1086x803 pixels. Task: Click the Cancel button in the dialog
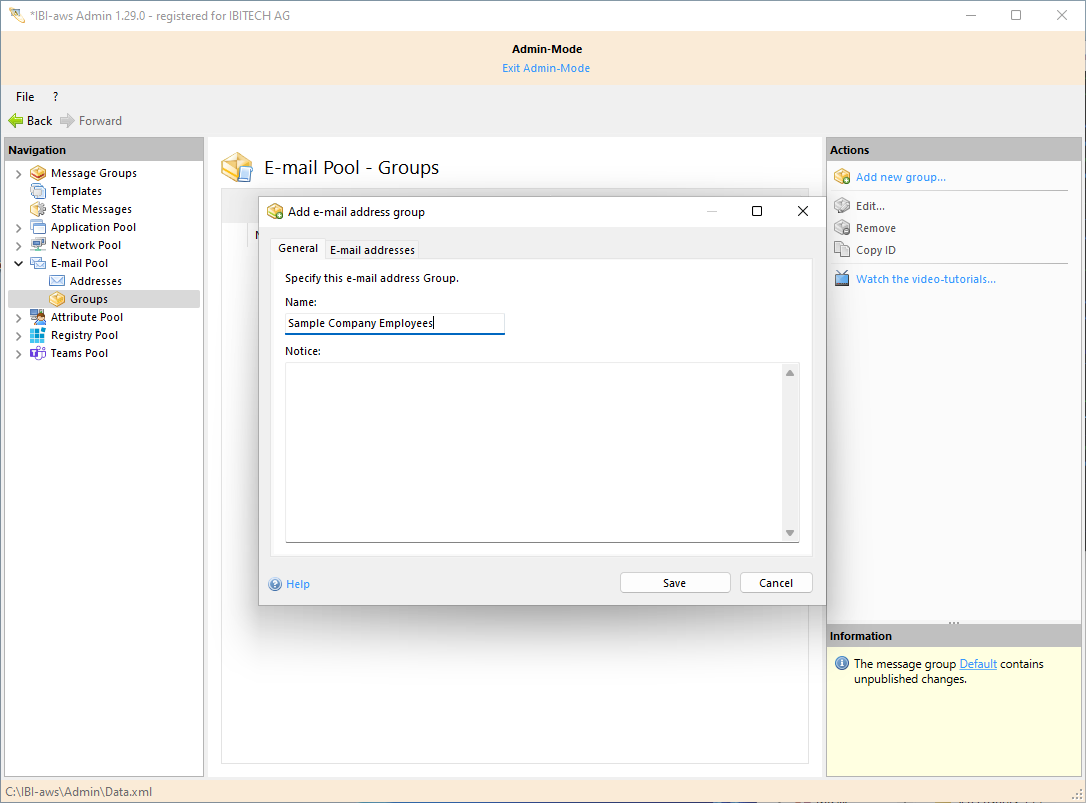(x=776, y=583)
